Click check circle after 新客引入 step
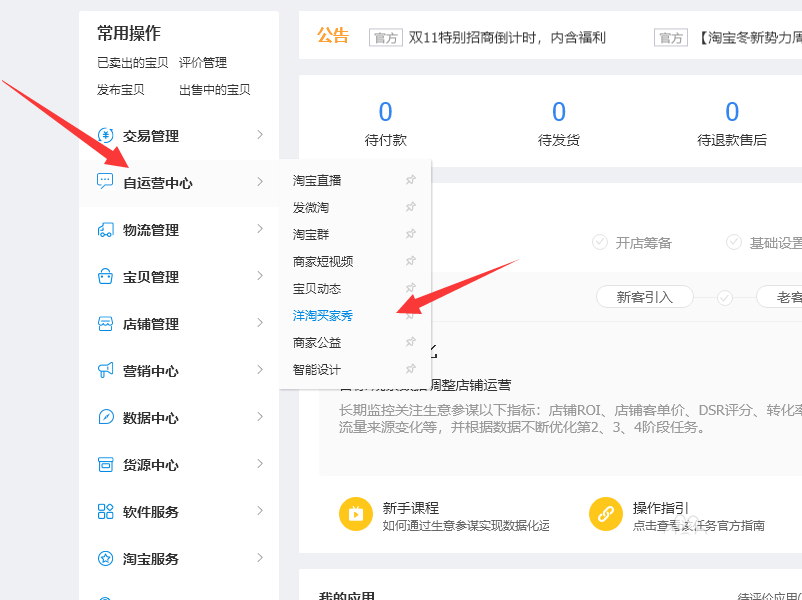This screenshot has height=600, width=802. click(x=725, y=298)
